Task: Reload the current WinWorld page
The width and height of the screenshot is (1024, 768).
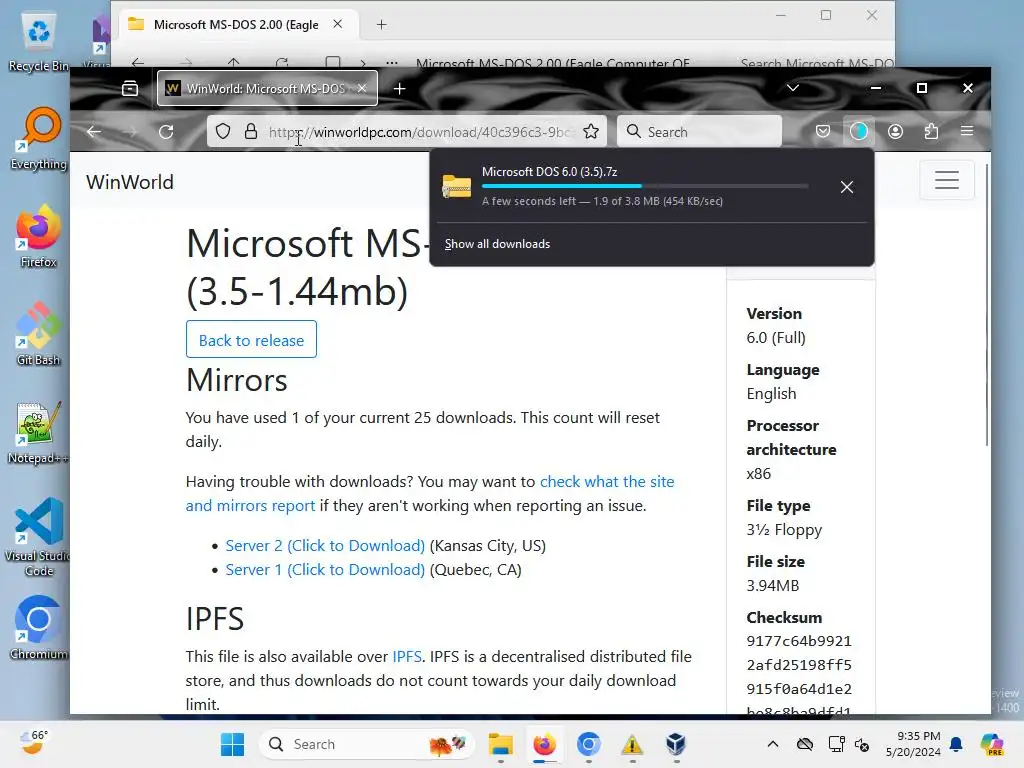Action: click(x=166, y=132)
